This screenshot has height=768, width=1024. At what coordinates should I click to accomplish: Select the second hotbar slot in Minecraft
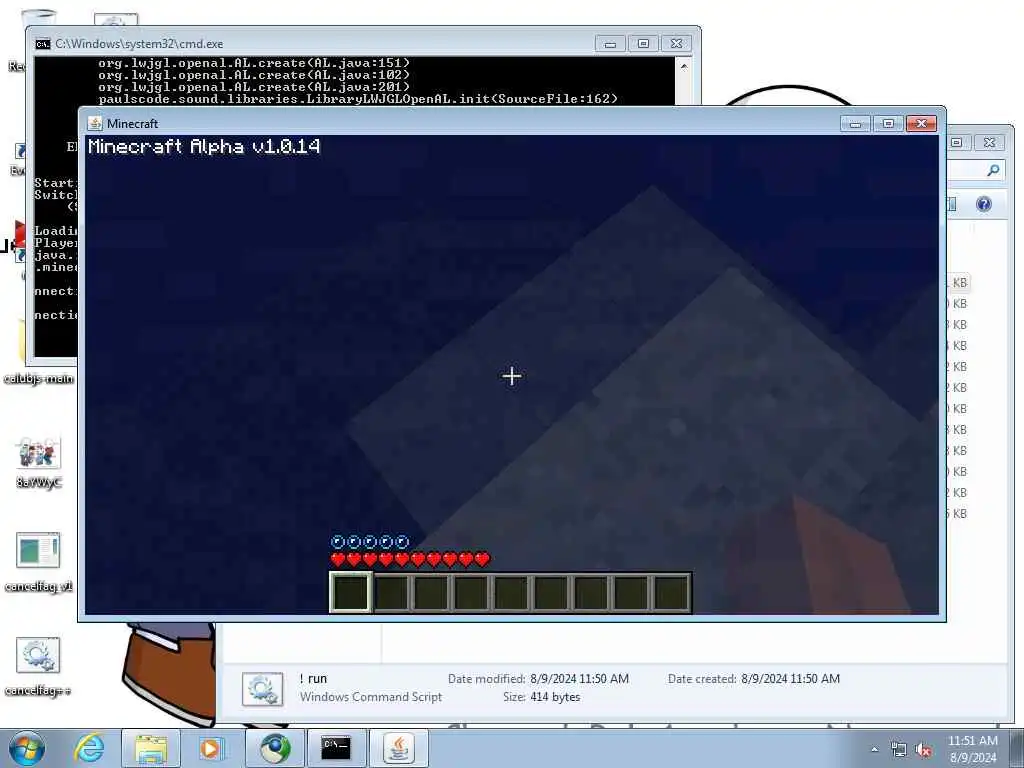391,593
